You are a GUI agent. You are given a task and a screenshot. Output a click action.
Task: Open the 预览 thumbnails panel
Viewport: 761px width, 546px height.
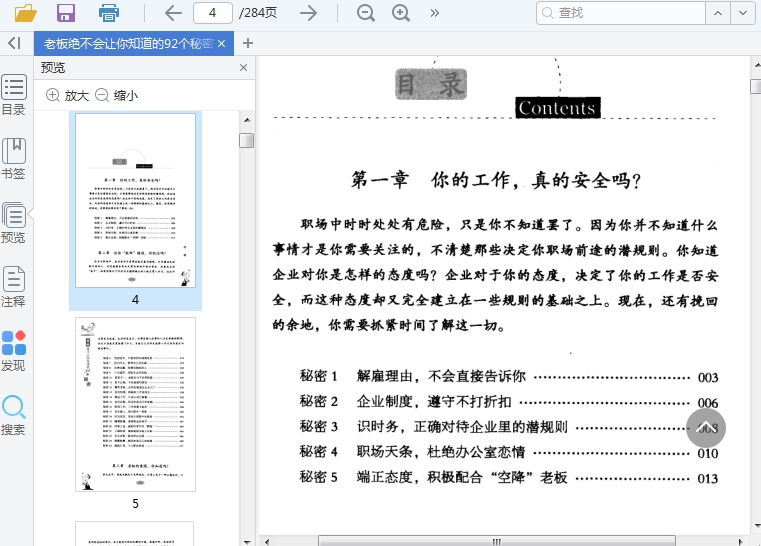(14, 223)
